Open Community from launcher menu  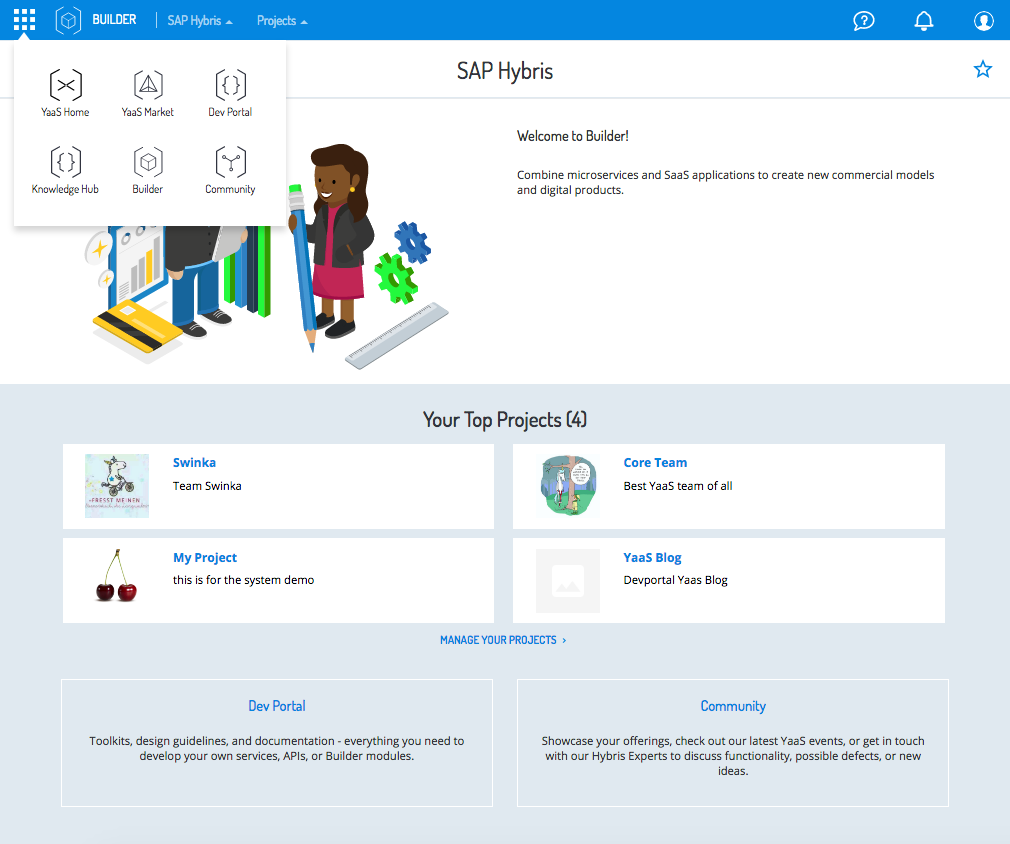click(230, 171)
